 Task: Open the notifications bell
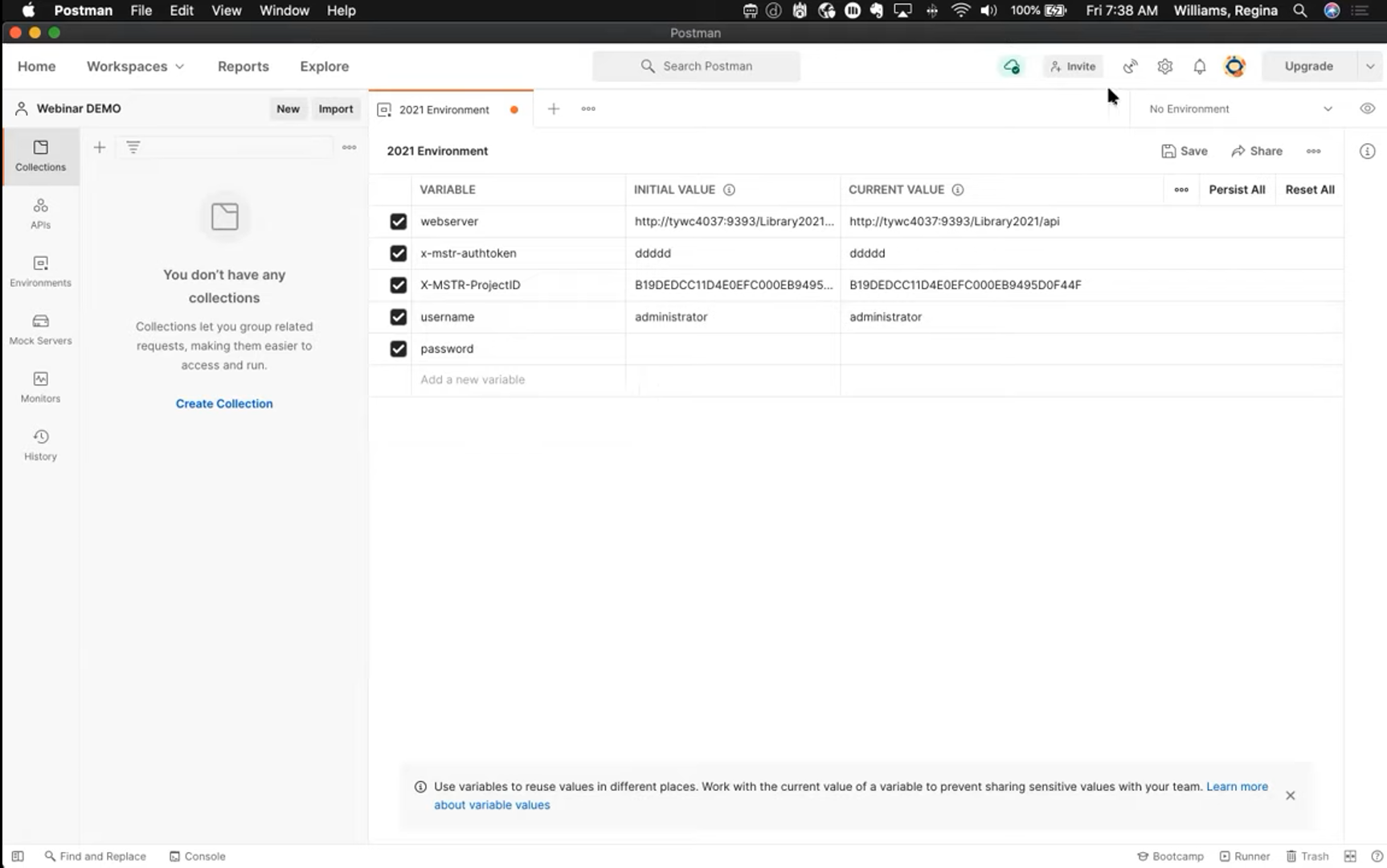1199,67
